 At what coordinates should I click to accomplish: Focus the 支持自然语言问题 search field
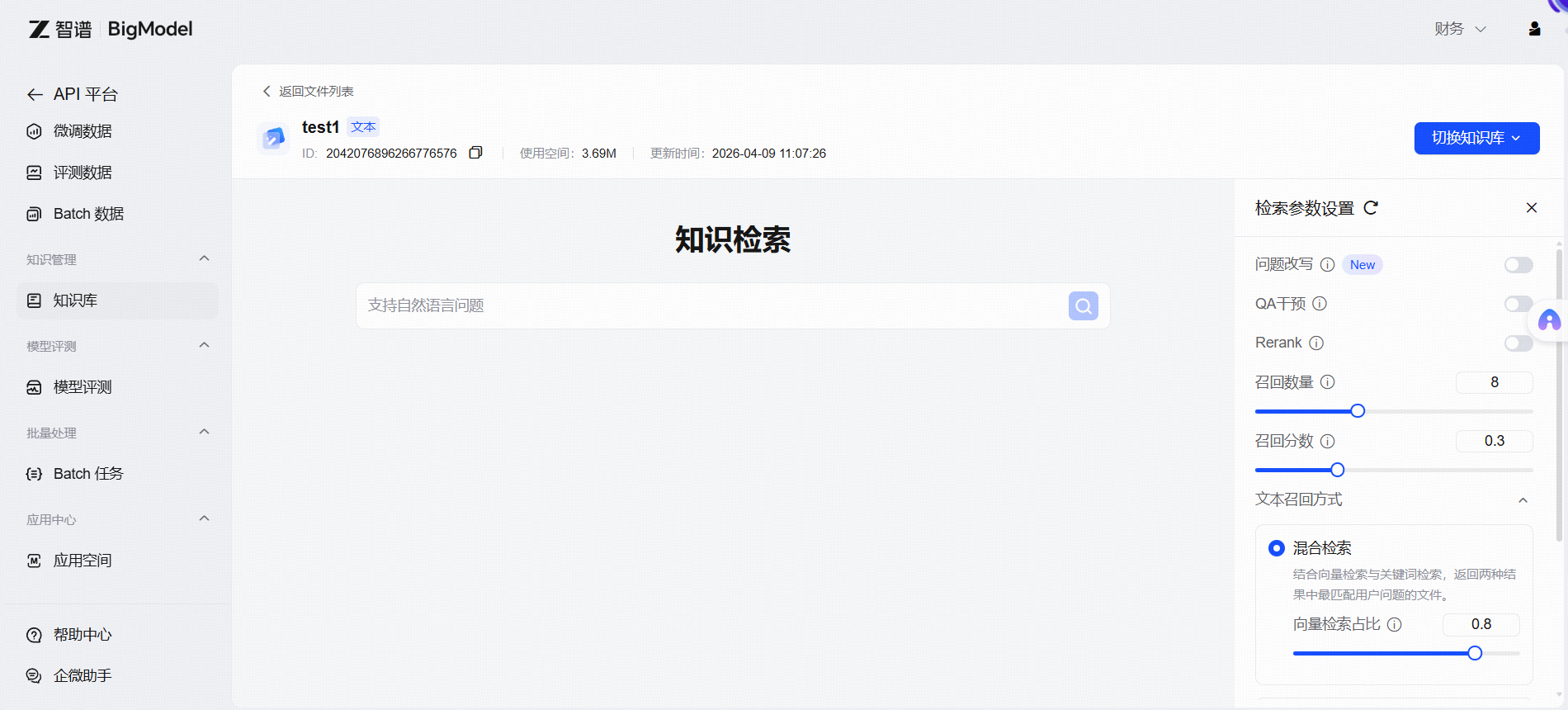[x=710, y=306]
